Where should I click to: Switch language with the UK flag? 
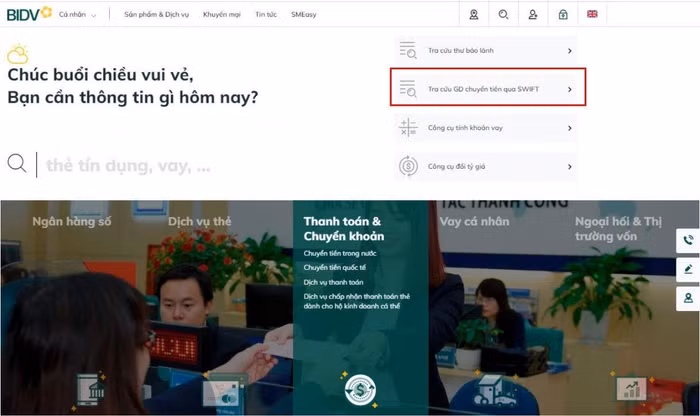592,14
